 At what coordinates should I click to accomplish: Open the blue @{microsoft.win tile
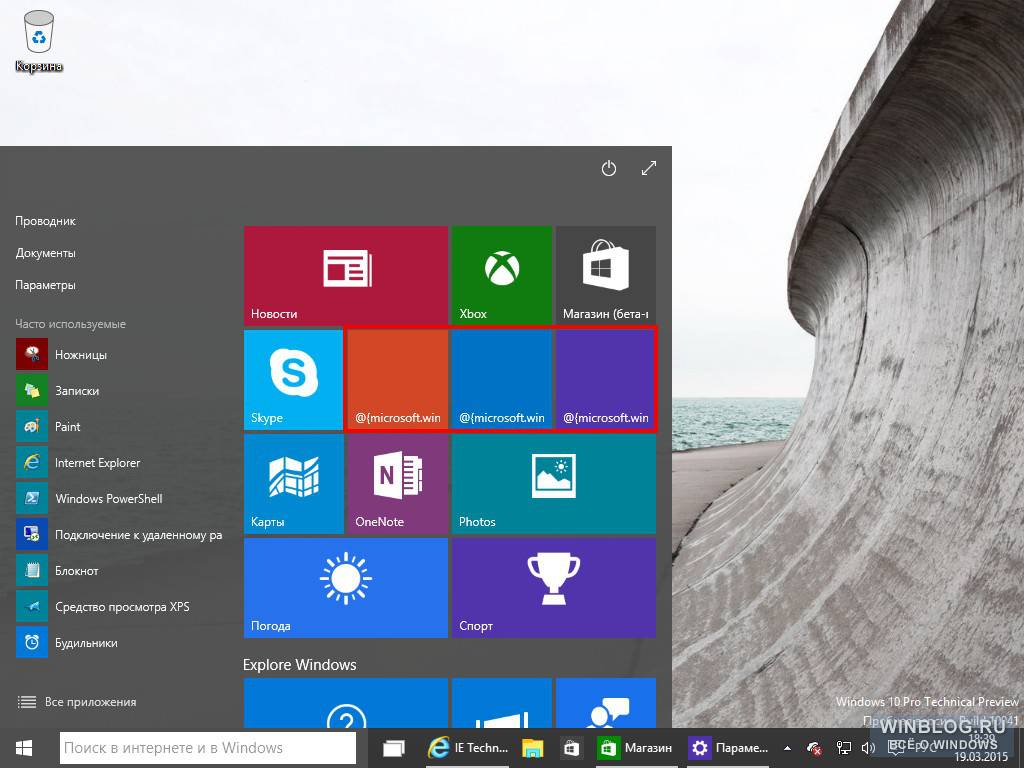click(502, 379)
